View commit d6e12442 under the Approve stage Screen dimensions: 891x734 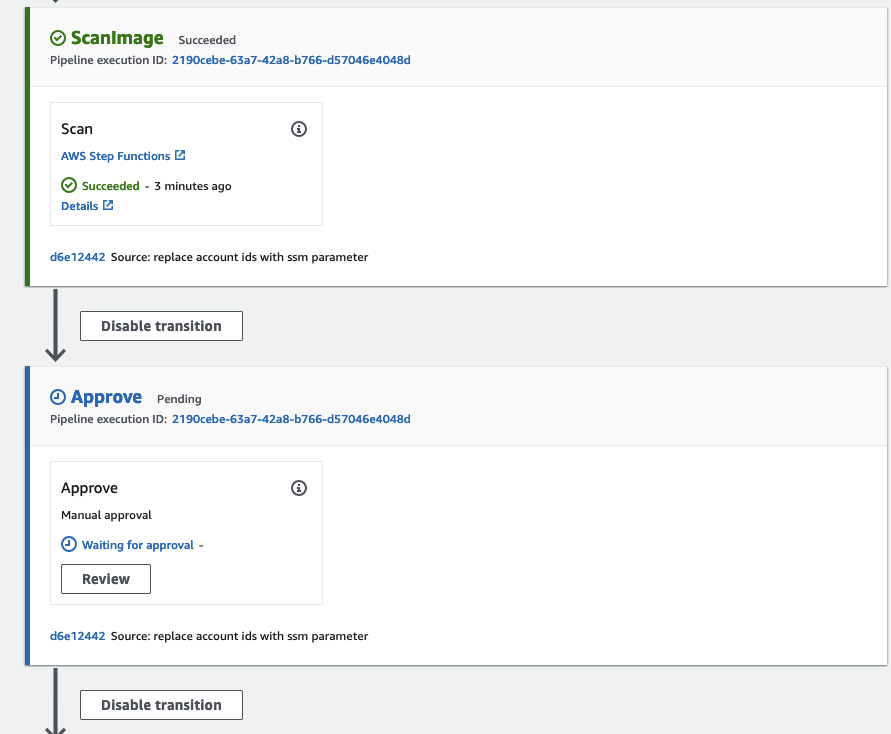click(76, 636)
